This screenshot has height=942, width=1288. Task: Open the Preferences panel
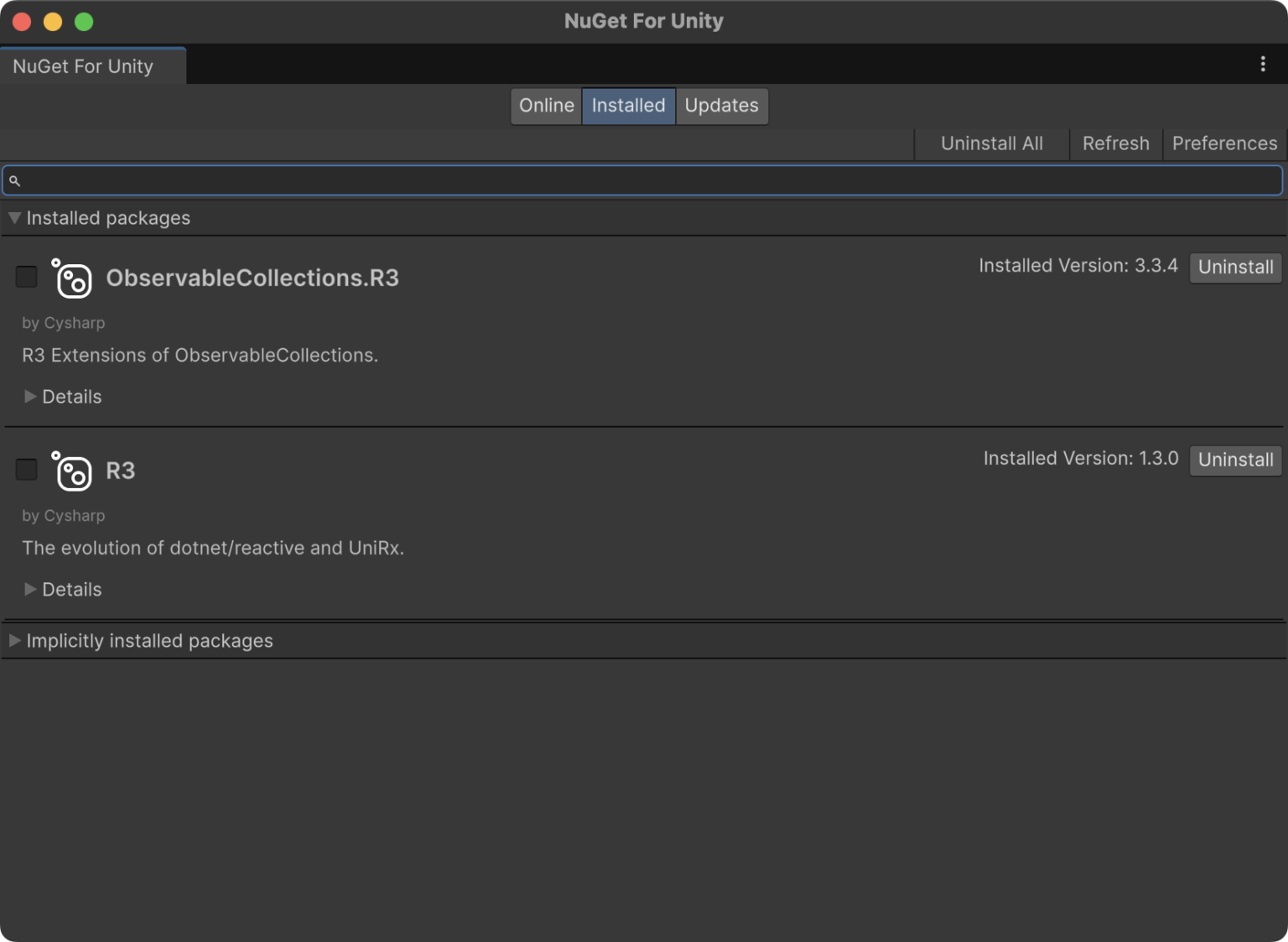(1223, 143)
